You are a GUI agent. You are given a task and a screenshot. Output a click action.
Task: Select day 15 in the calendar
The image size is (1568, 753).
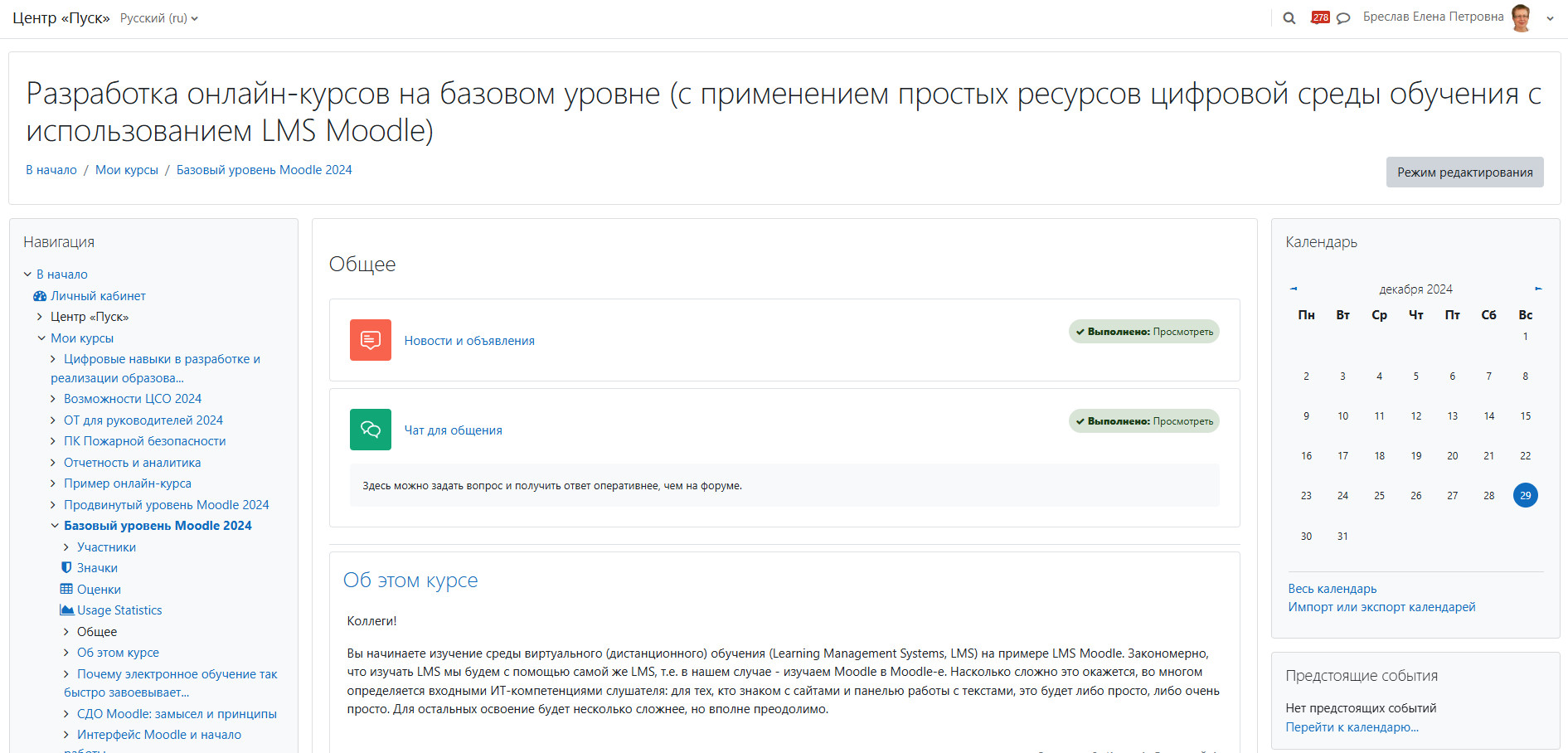tap(1526, 416)
